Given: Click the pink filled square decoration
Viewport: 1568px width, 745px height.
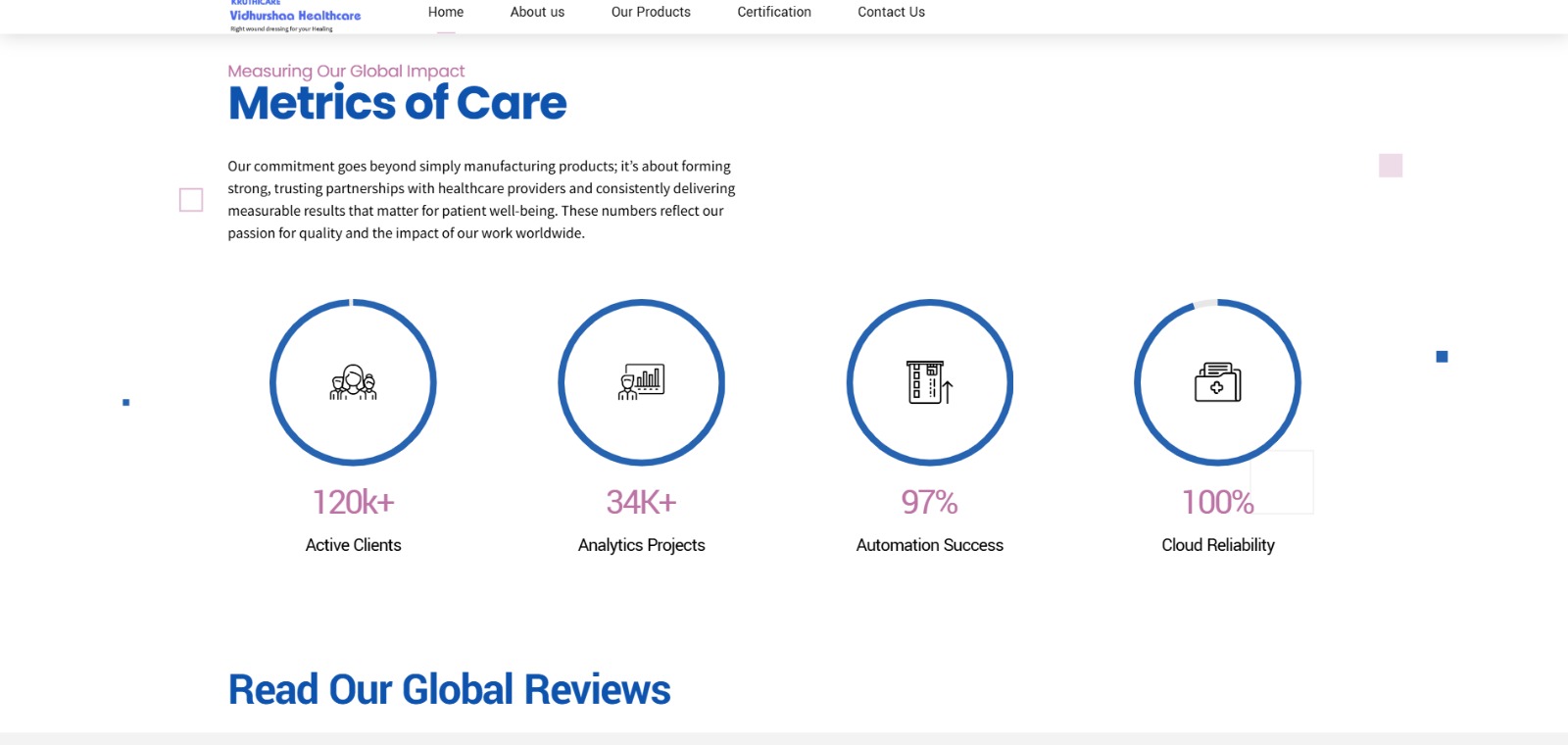Looking at the screenshot, I should [1390, 166].
